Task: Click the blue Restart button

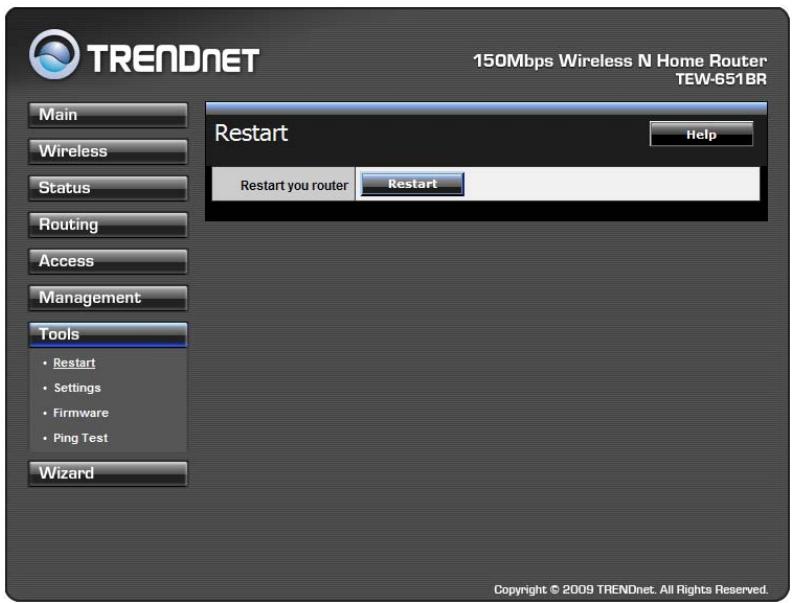Action: [412, 184]
